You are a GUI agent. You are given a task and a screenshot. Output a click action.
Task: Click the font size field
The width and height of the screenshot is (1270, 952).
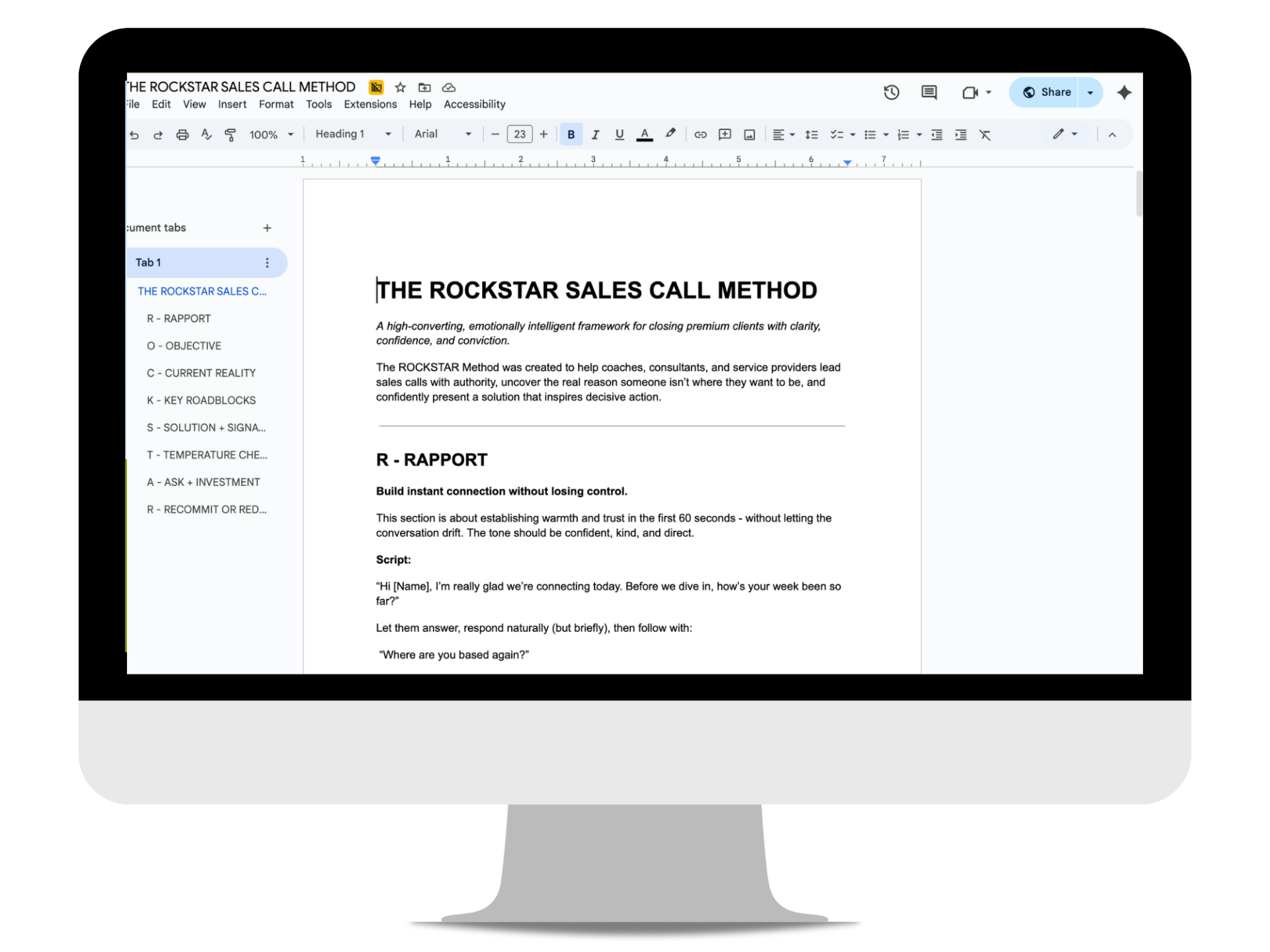[520, 134]
